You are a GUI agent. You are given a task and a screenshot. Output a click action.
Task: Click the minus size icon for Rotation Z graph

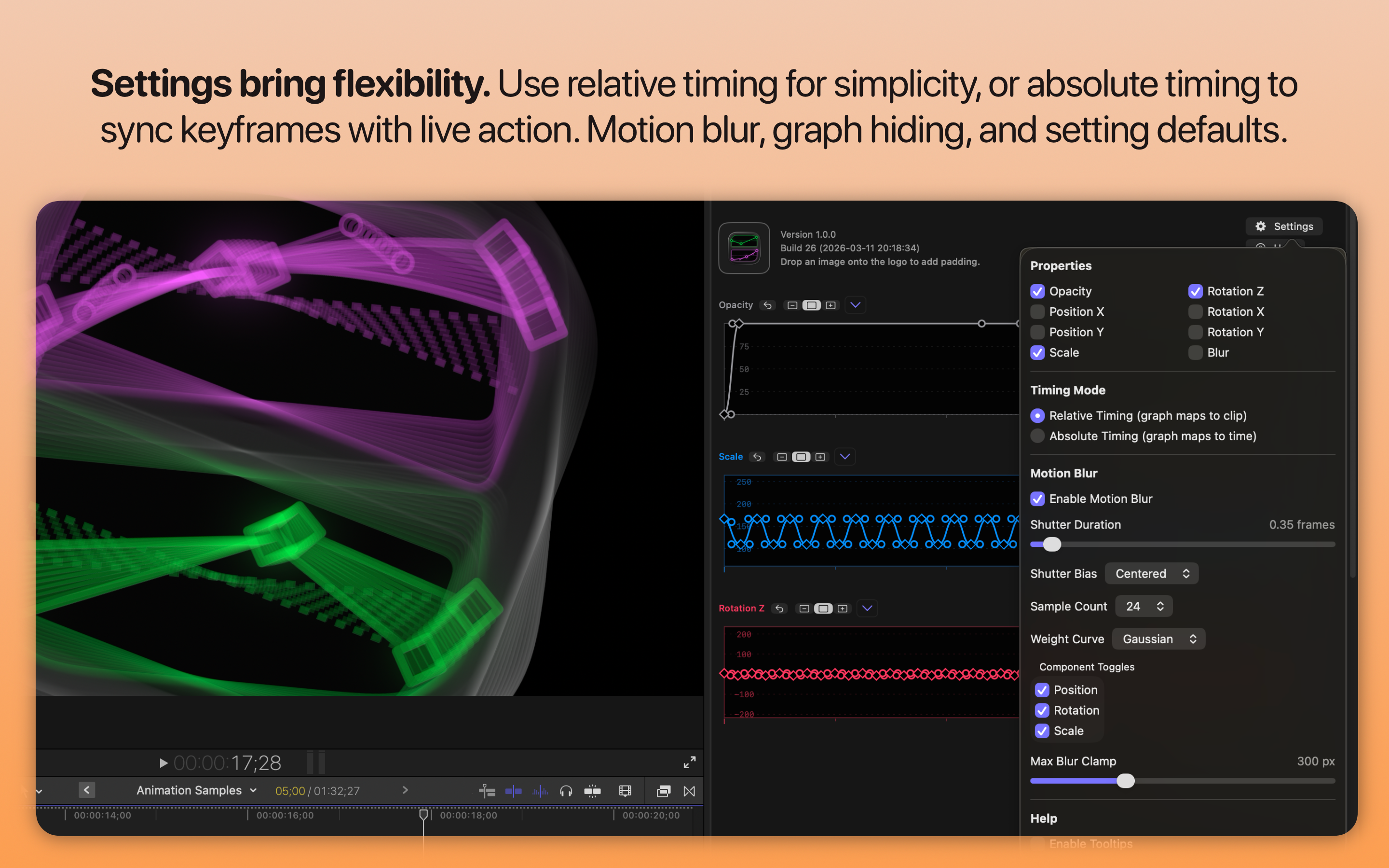tap(804, 609)
